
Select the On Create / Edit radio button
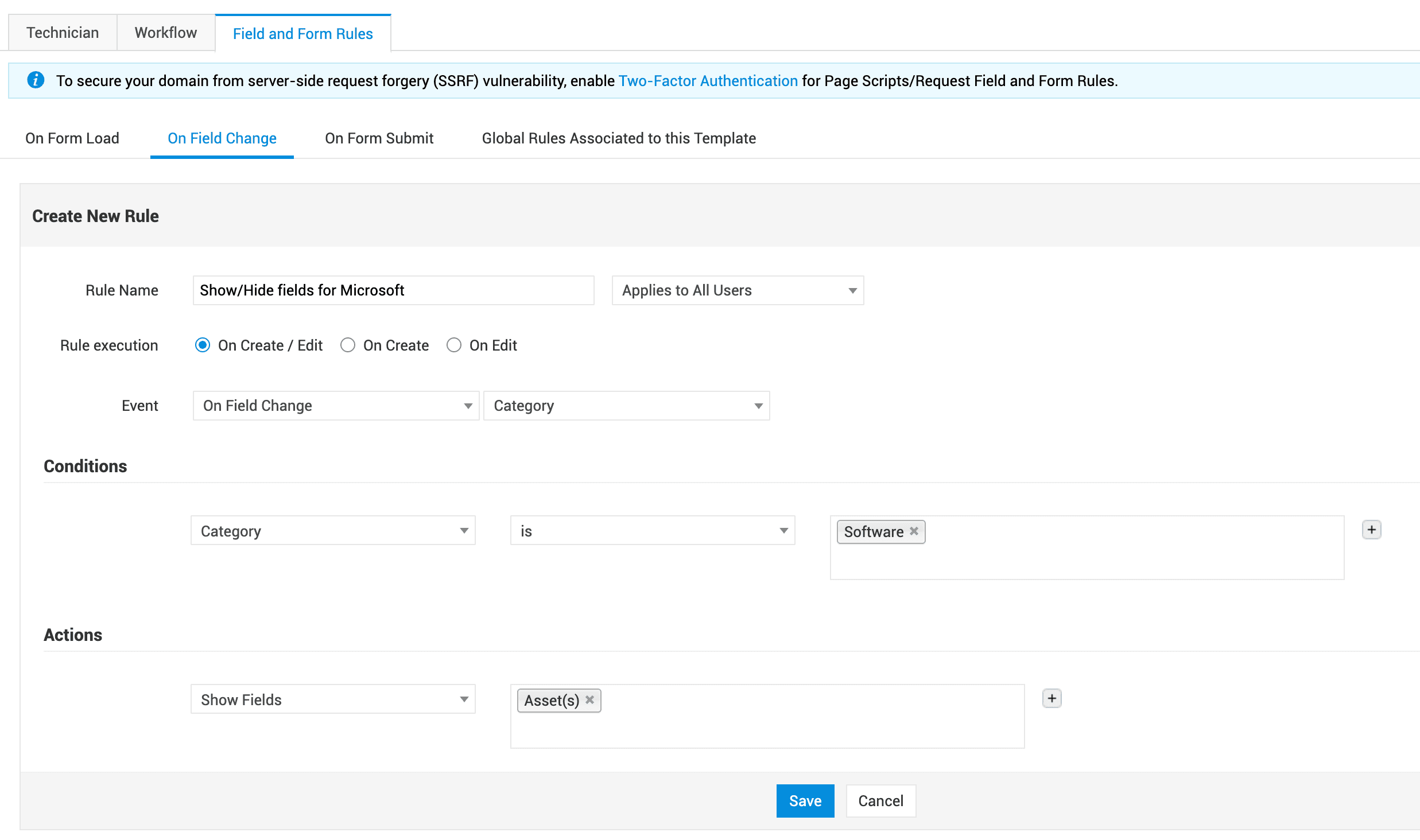[x=202, y=345]
